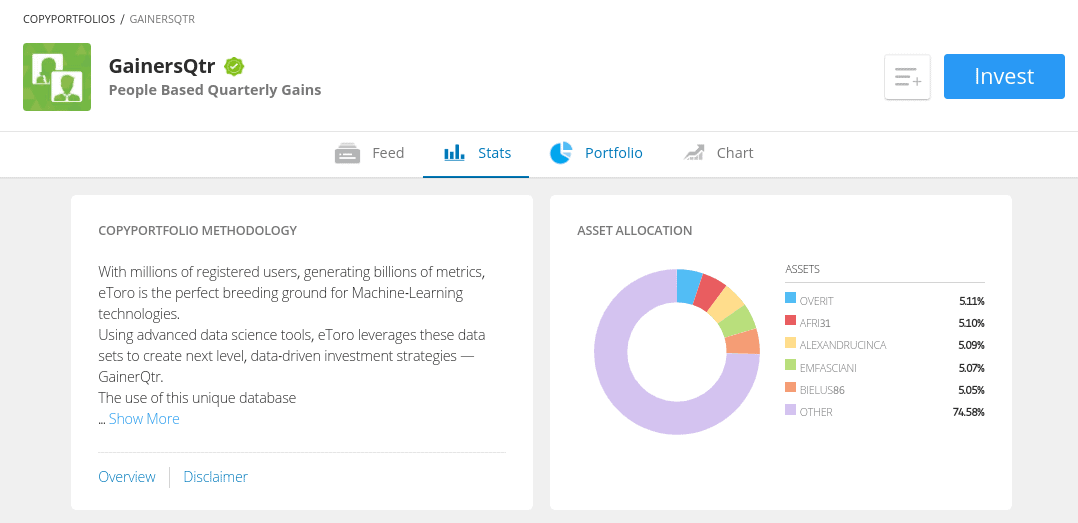The height and width of the screenshot is (523, 1078).
Task: Open the Disclaimer link
Action: [215, 476]
